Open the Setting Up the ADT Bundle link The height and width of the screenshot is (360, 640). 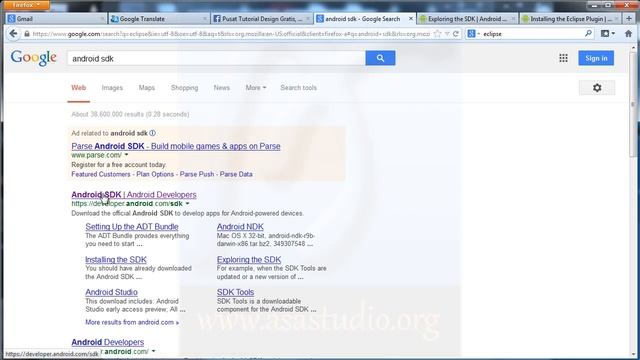tap(132, 227)
